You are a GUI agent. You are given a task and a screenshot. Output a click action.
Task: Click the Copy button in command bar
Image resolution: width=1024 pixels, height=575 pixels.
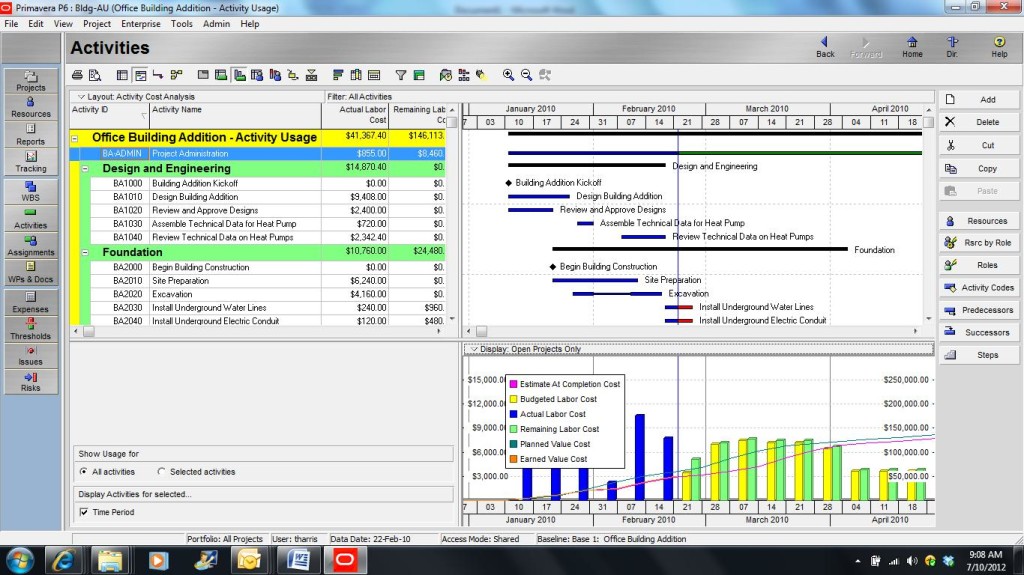[978, 169]
